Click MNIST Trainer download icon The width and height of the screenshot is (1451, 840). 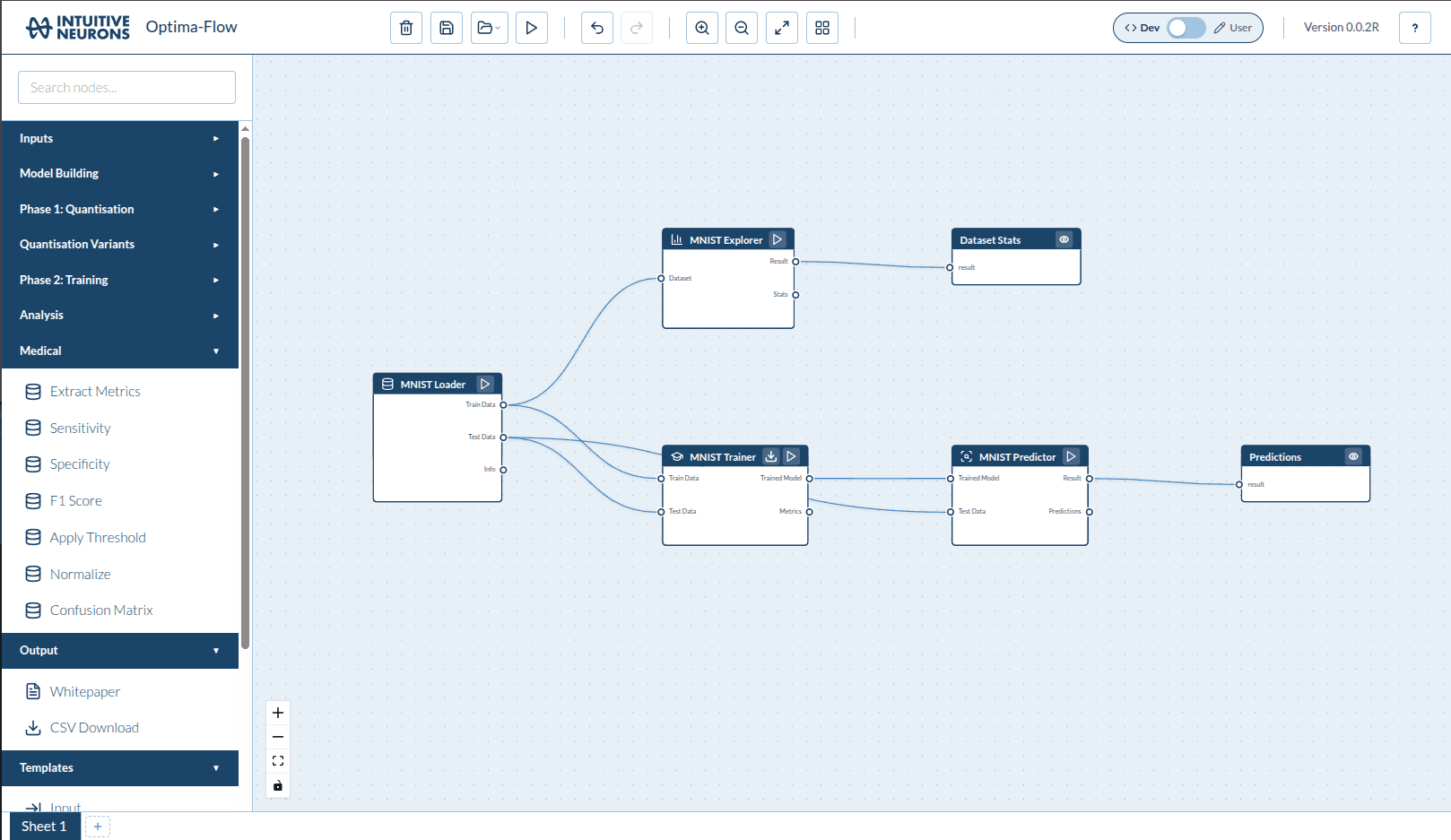[x=771, y=456]
